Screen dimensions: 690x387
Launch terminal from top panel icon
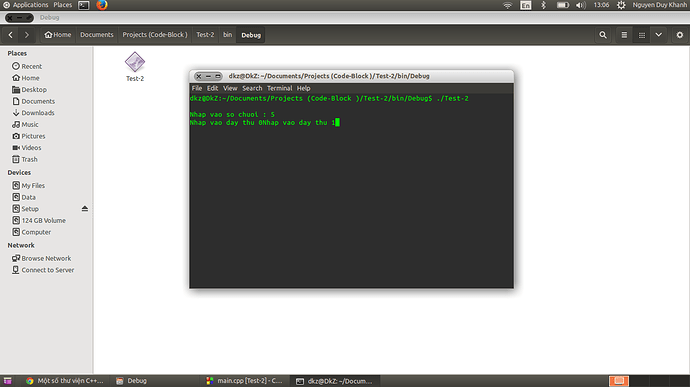coord(84,5)
